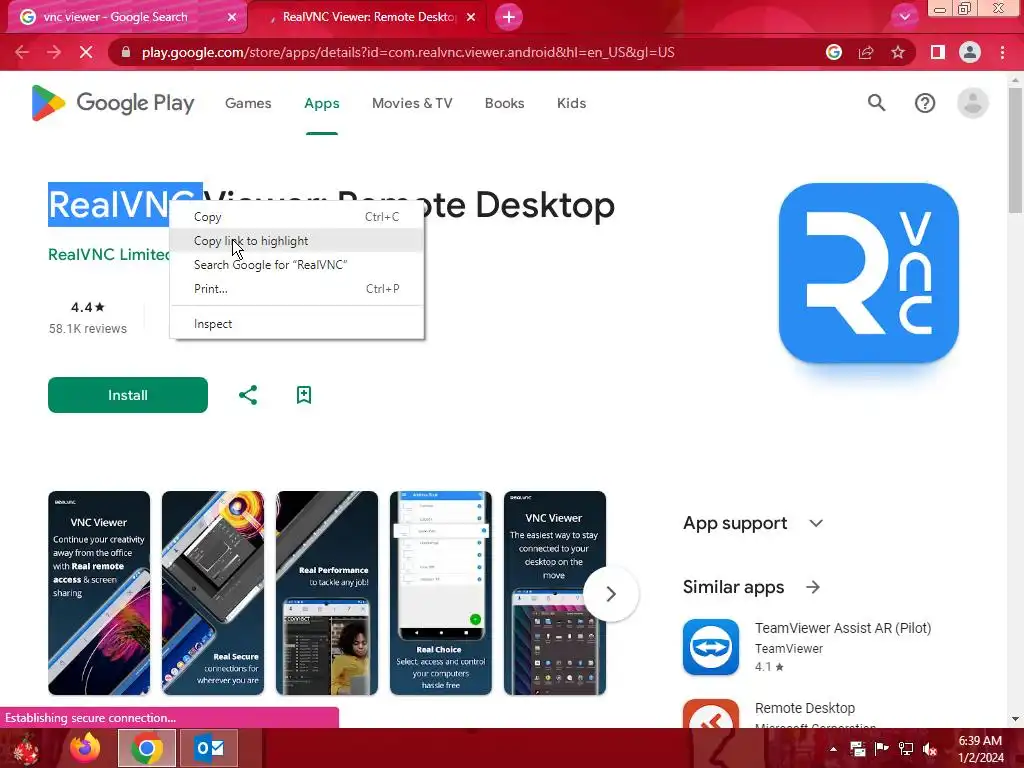Click the network tray icon
This screenshot has width=1024, height=768.
click(x=906, y=749)
